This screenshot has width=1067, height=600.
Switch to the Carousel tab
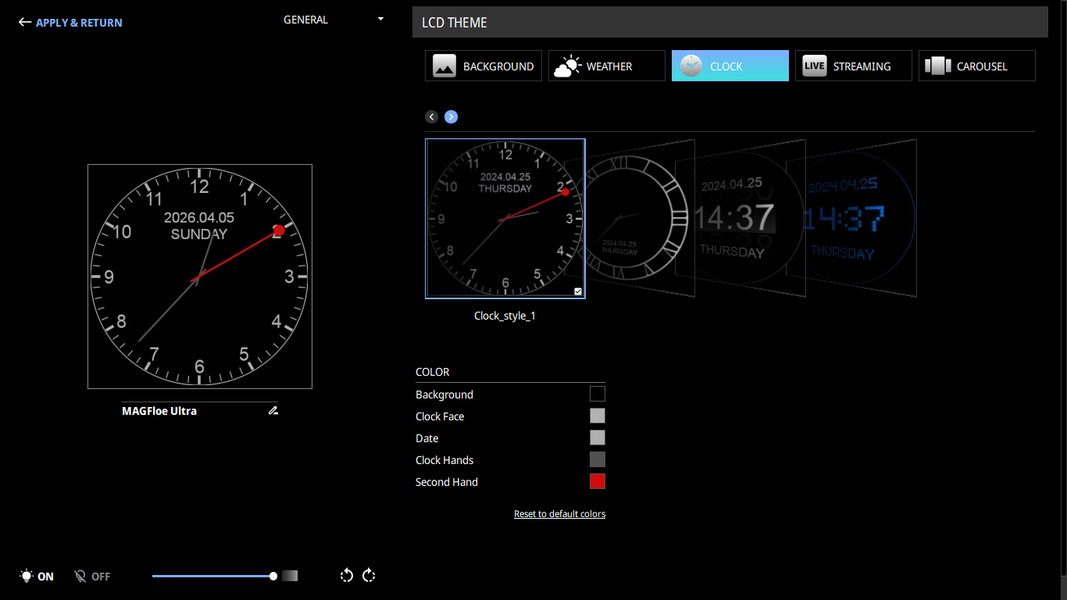pyautogui.click(x=976, y=66)
